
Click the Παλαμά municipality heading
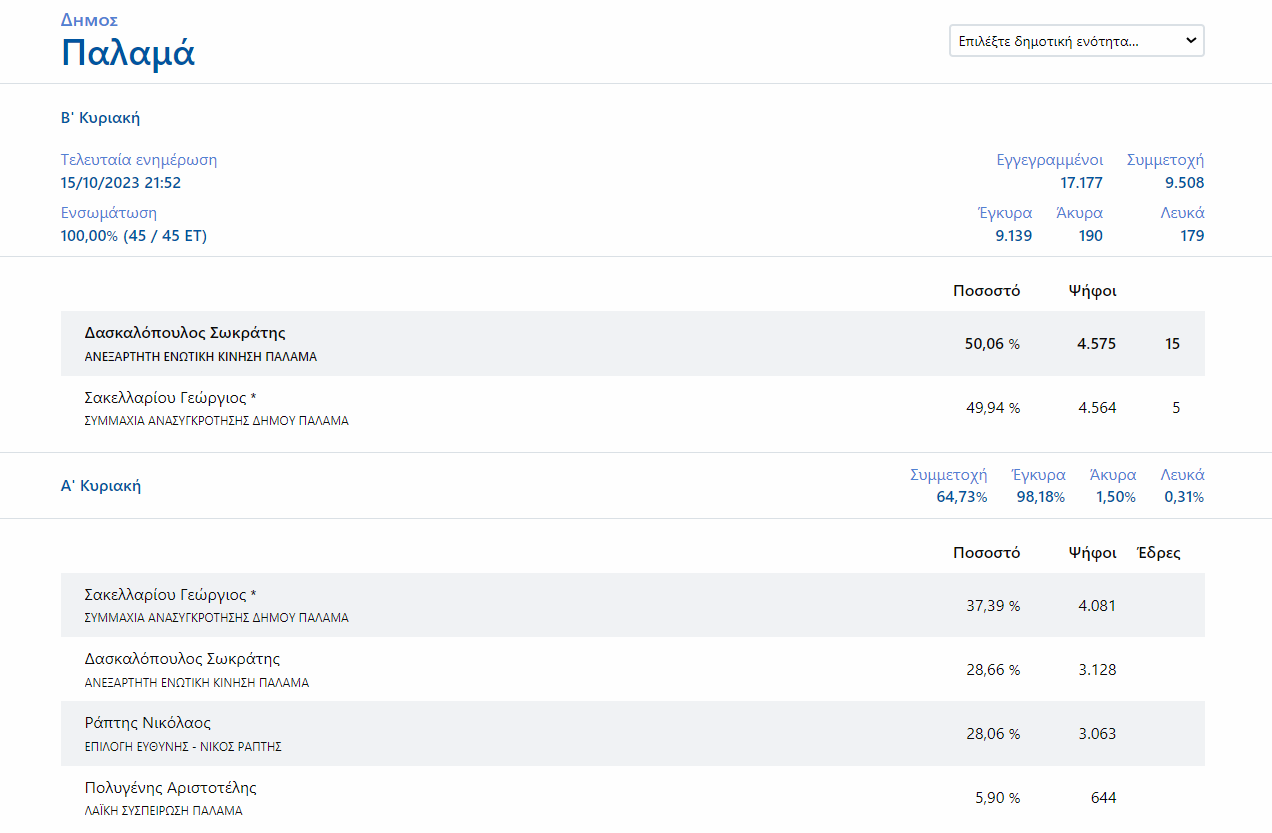128,53
